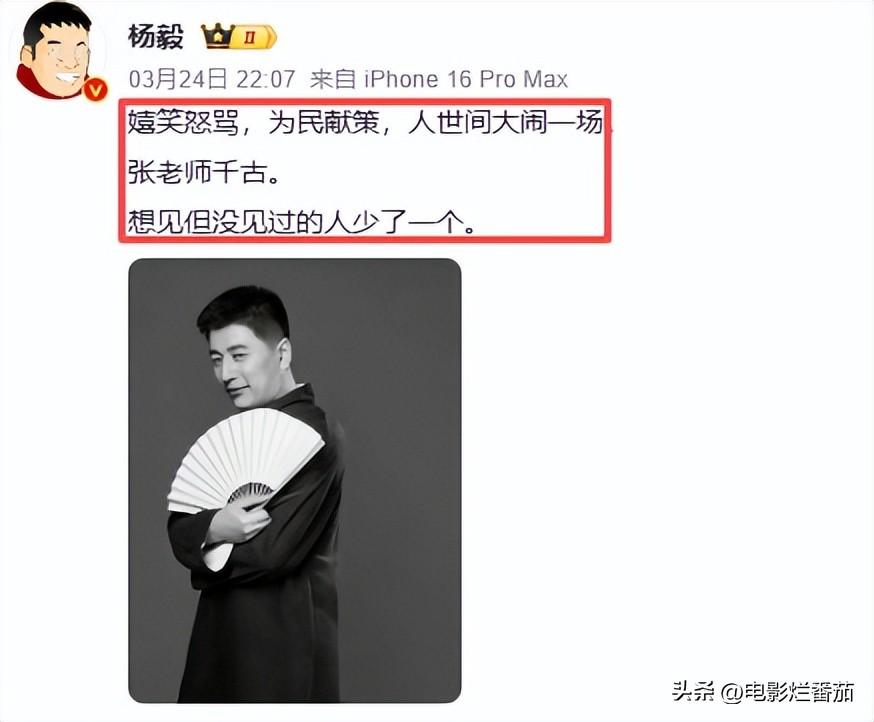Click the arrow tip of the membership badge
Screen dimensions: 874x722
271,37
